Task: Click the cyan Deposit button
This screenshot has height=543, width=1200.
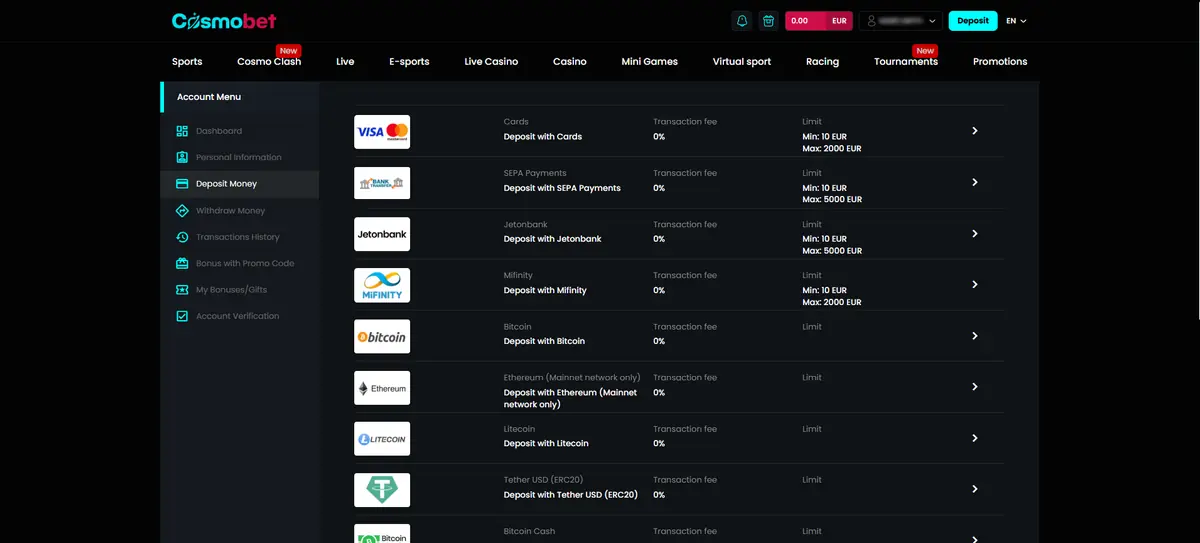Action: click(x=973, y=20)
